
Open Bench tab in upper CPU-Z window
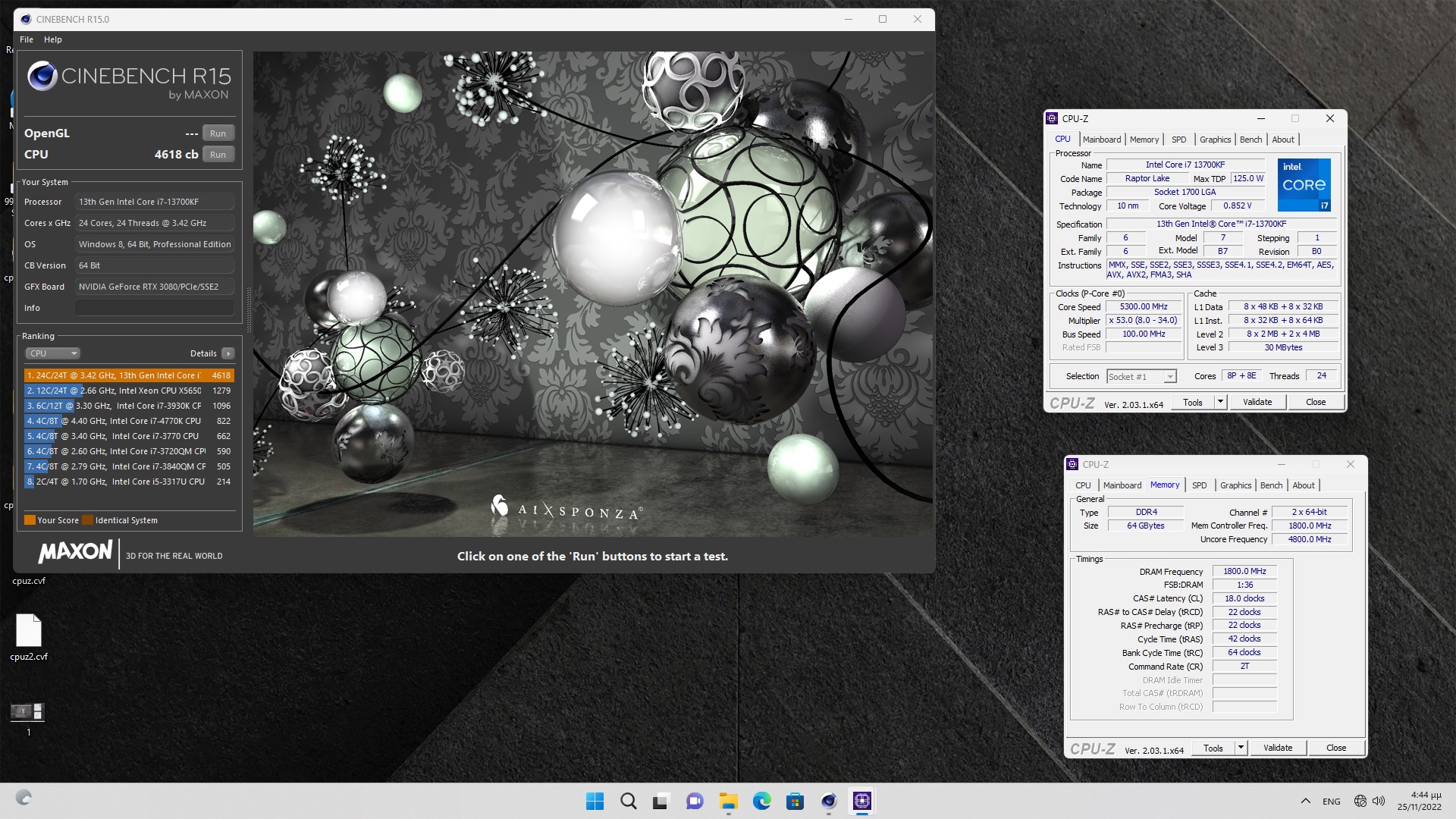tap(1251, 140)
